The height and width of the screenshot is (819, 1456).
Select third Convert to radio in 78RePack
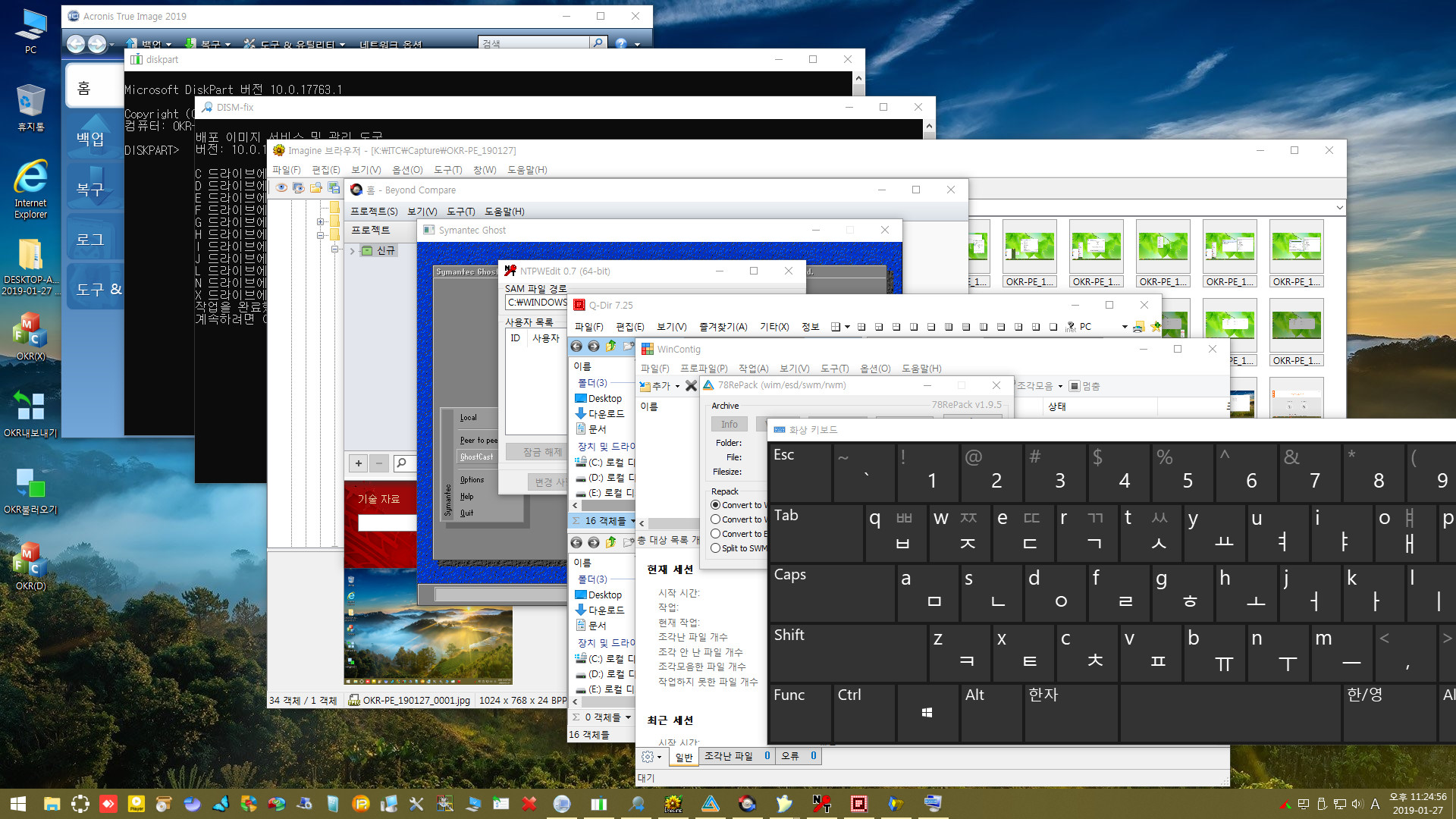[x=715, y=534]
